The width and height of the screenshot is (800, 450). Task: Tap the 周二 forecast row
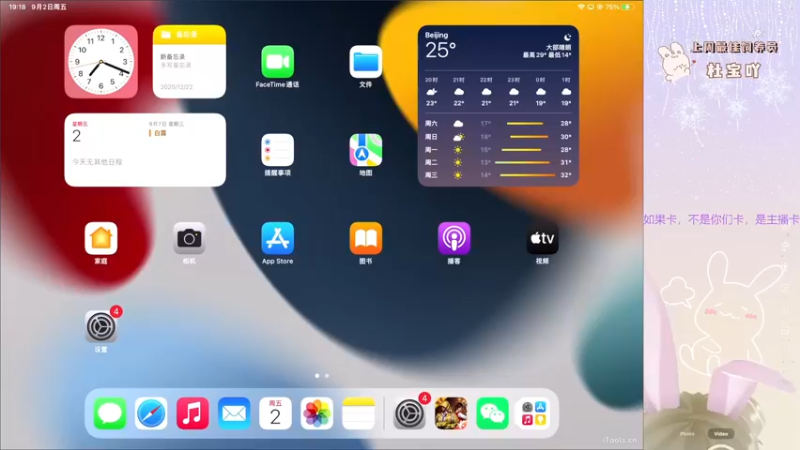click(x=498, y=162)
